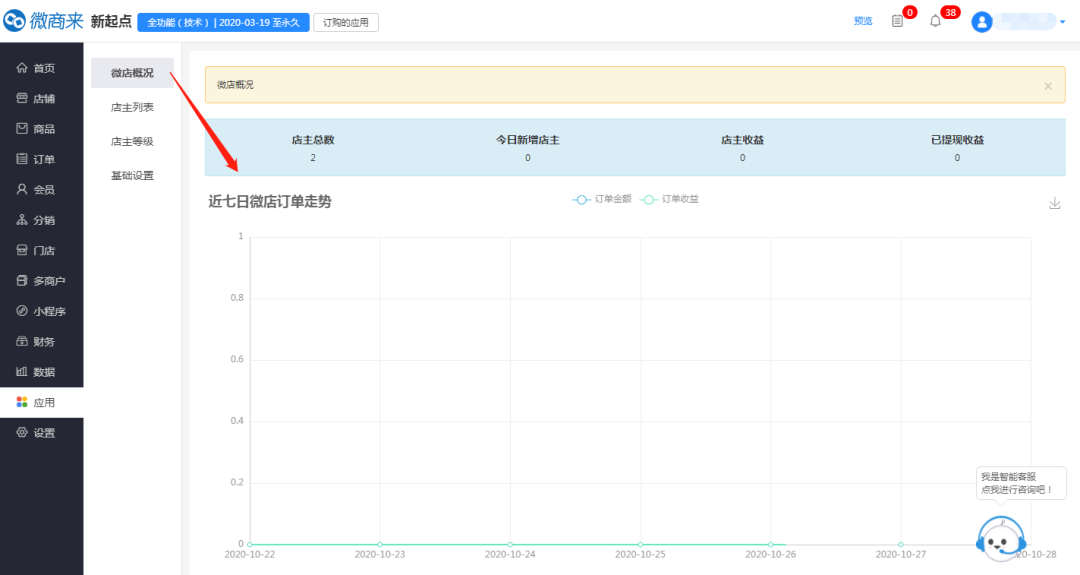The image size is (1080, 575).
Task: Click the 2020-10-24 data point
Action: pyautogui.click(x=510, y=544)
